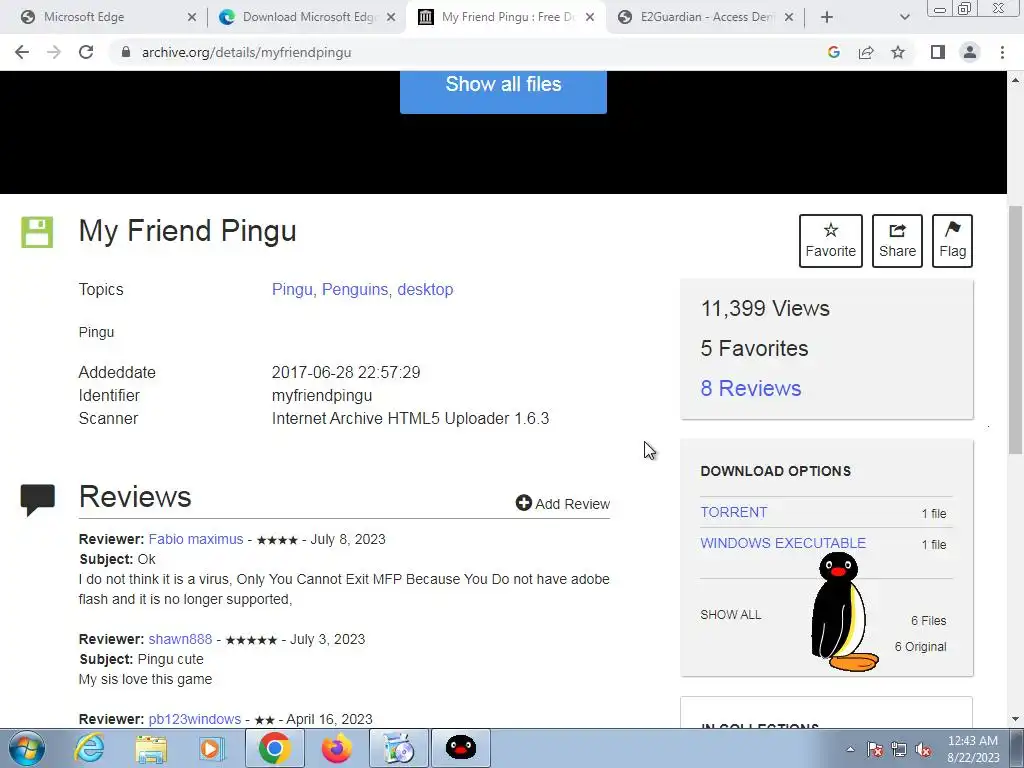The height and width of the screenshot is (768, 1024).
Task: Click the scrollbar down arrow
Action: click(1015, 719)
